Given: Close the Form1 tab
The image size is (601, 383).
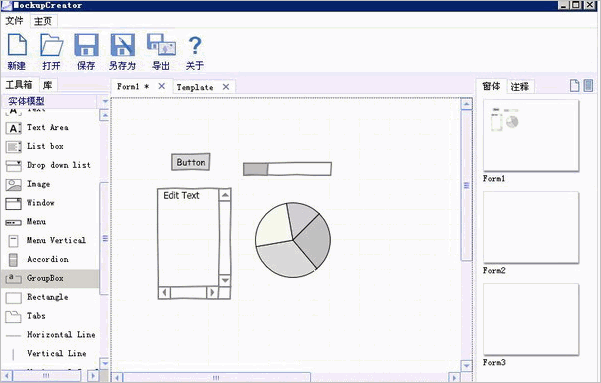Looking at the screenshot, I should coord(162,86).
